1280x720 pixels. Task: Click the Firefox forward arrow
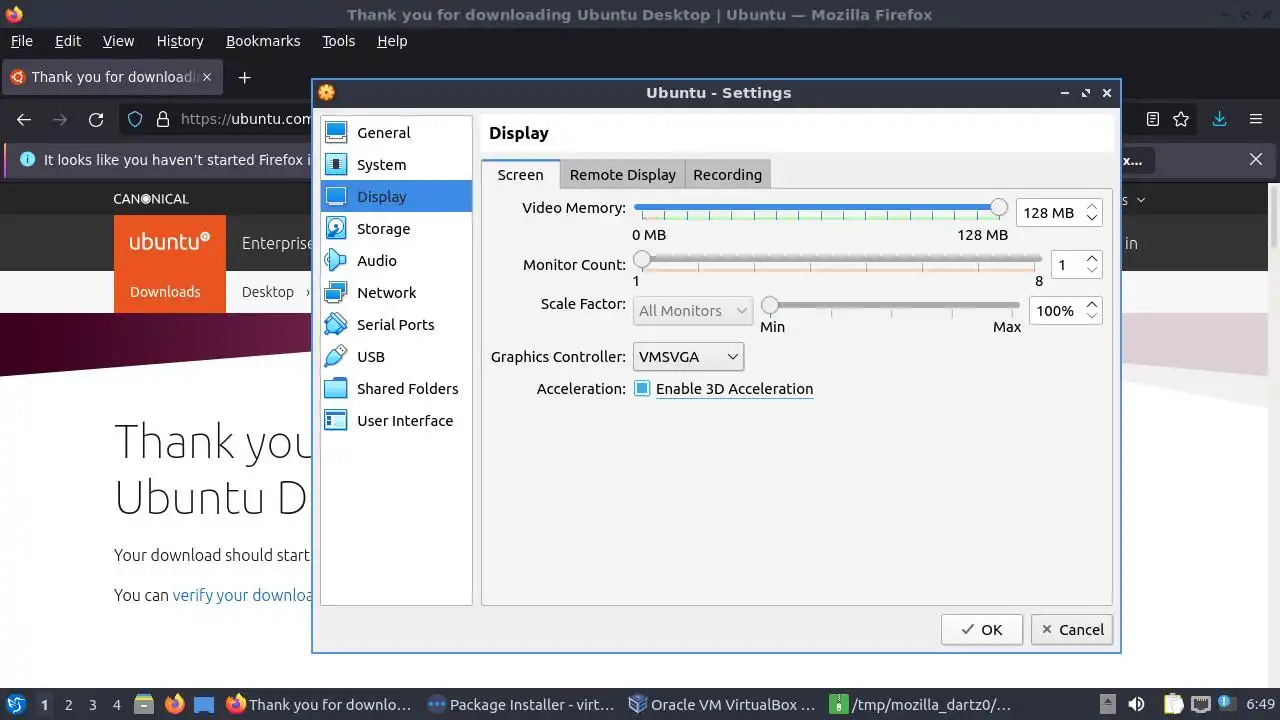pyautogui.click(x=60, y=119)
